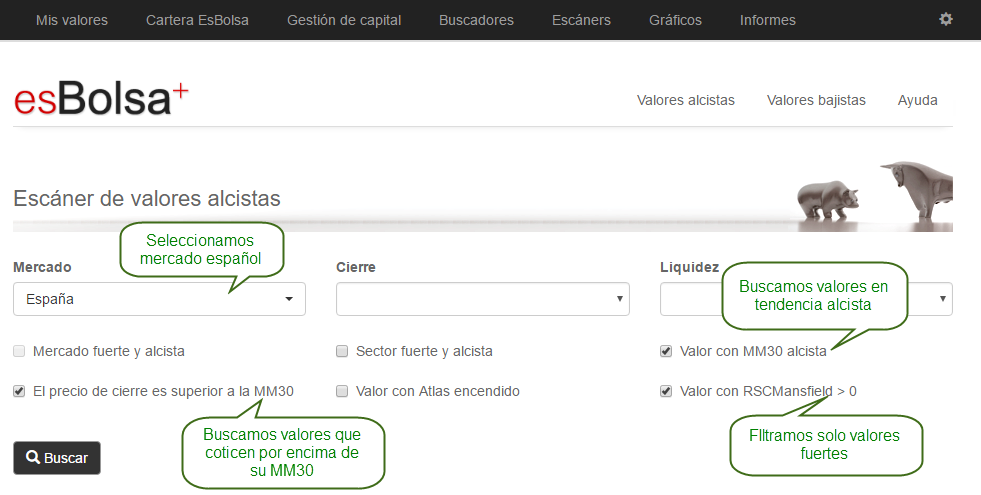This screenshot has height=495, width=981.
Task: Click the Liquidez field label
Action: point(689,267)
